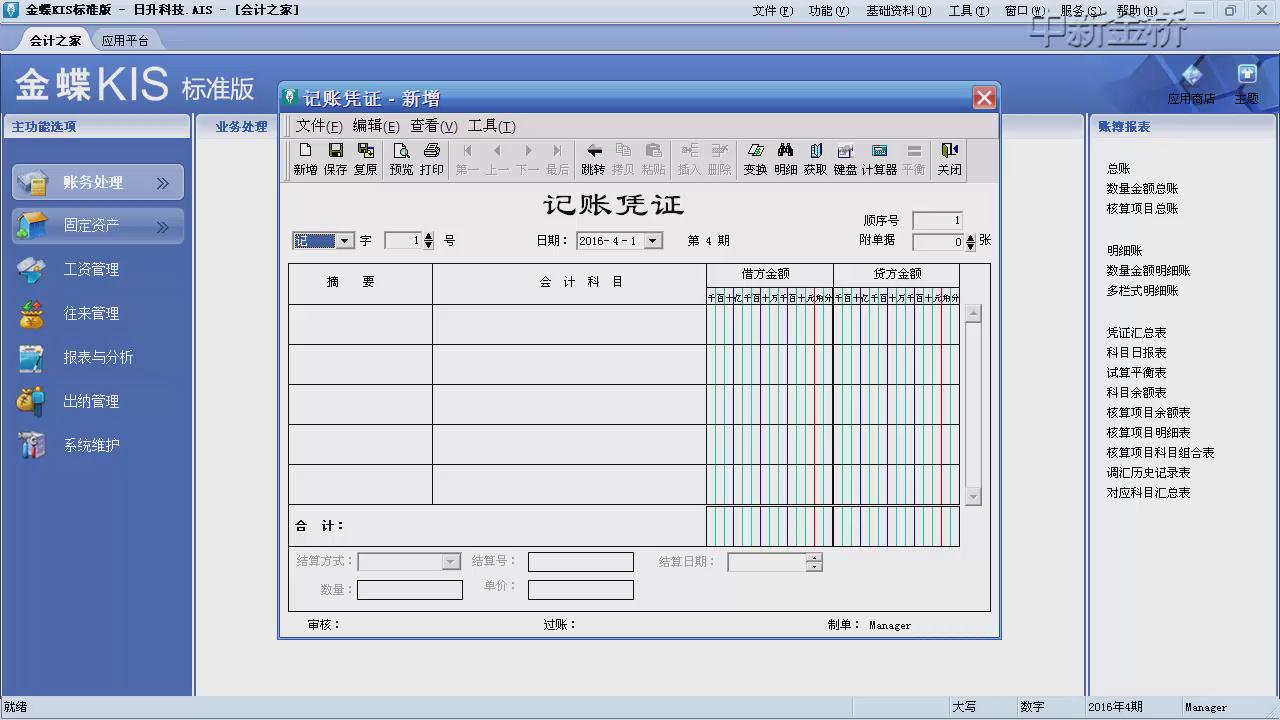The height and width of the screenshot is (720, 1280).
Task: Open 出纳管理 in the sidebar
Action: (91, 401)
